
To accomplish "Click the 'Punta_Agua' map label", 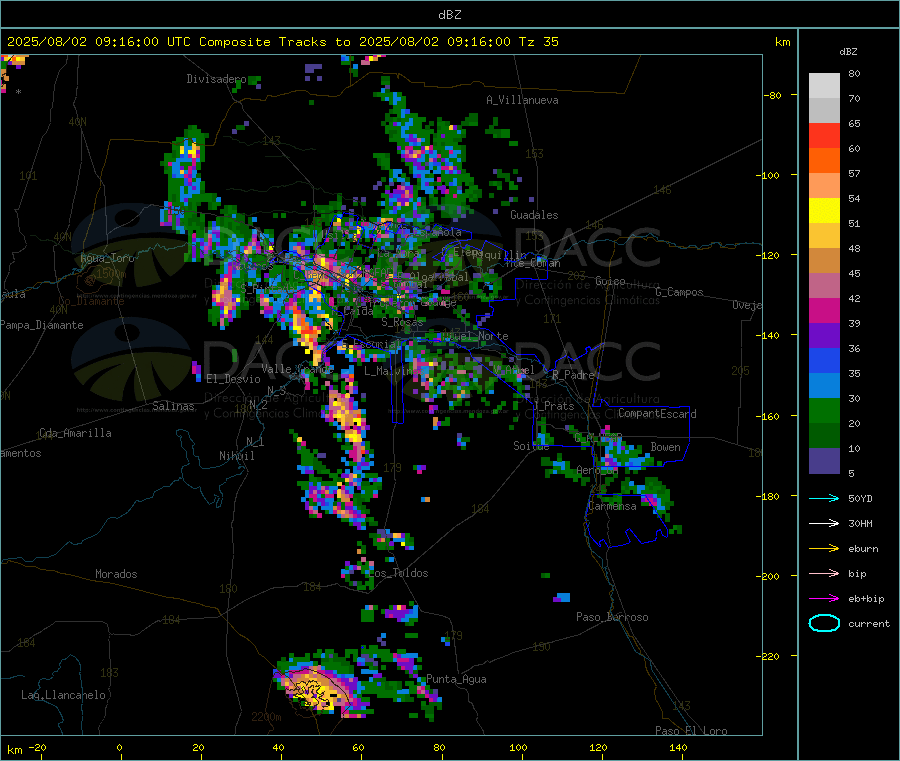I will coord(456,679).
